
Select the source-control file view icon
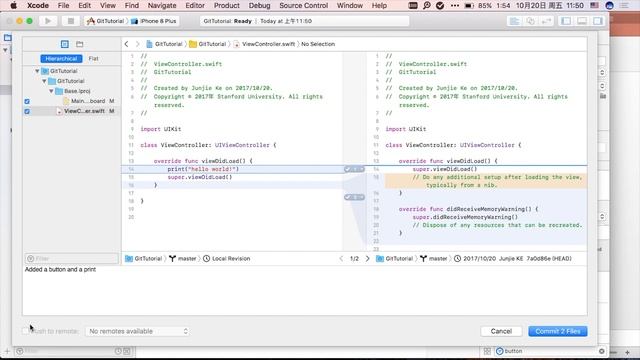pyautogui.click(x=64, y=44)
